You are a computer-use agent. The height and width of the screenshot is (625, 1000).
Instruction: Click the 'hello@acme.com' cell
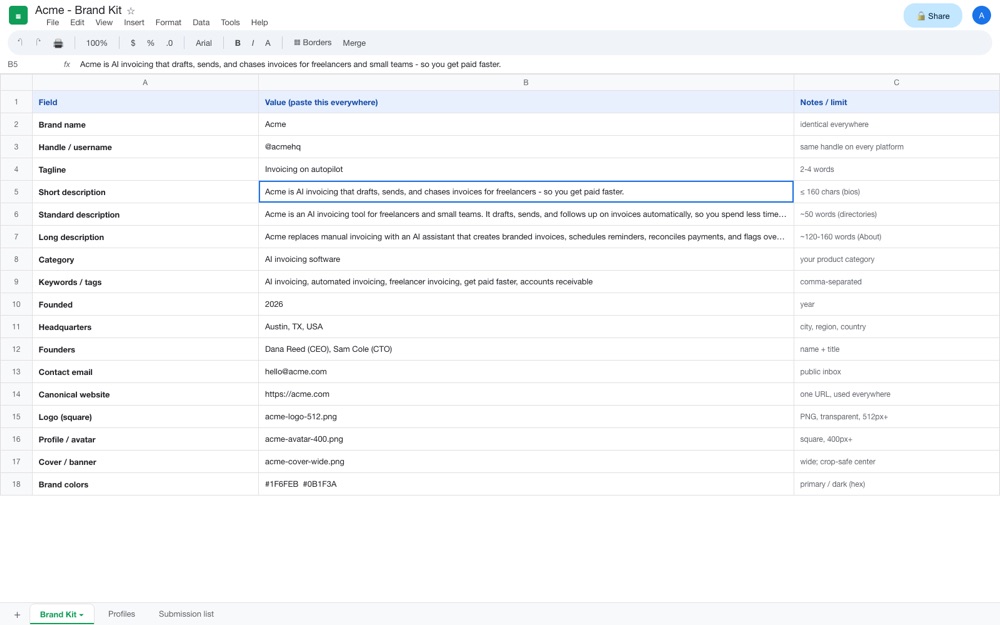526,372
